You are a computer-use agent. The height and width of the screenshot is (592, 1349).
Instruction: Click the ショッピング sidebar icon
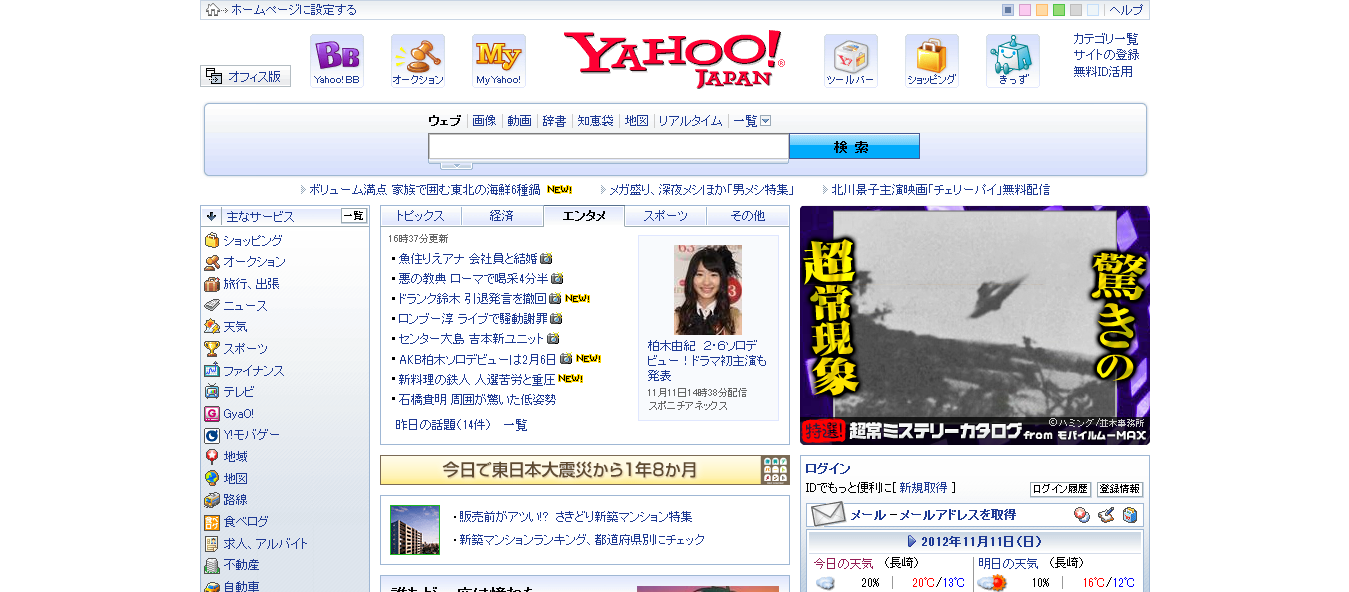coord(212,241)
